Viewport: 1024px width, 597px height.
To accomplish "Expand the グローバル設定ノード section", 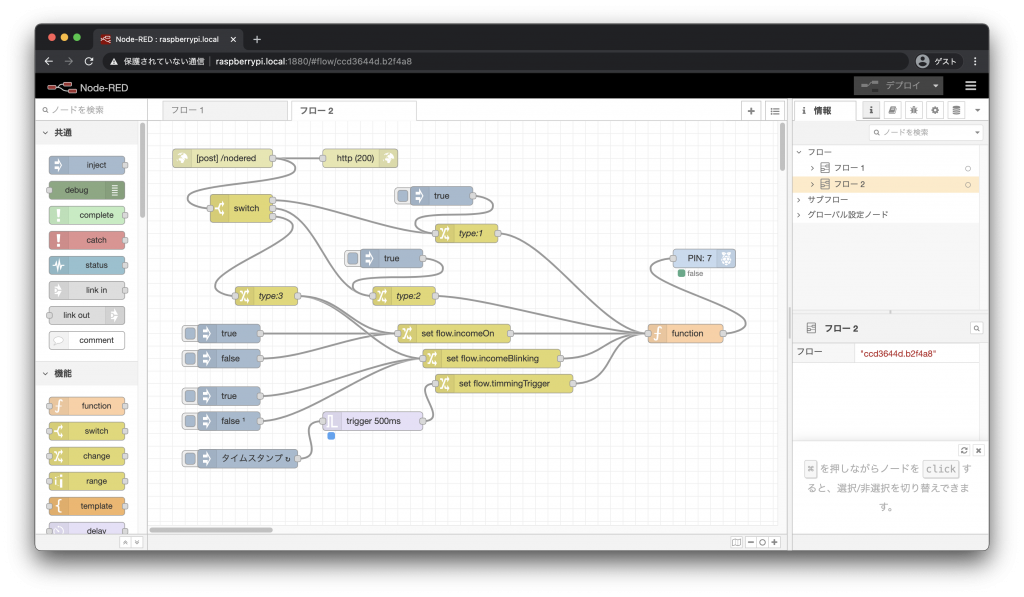I will coord(799,215).
